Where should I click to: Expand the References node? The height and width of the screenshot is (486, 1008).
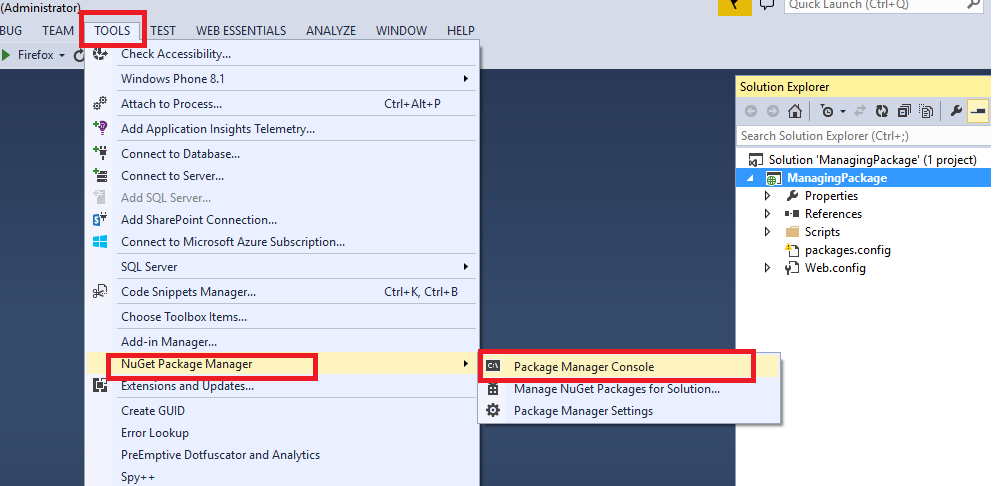[x=767, y=213]
